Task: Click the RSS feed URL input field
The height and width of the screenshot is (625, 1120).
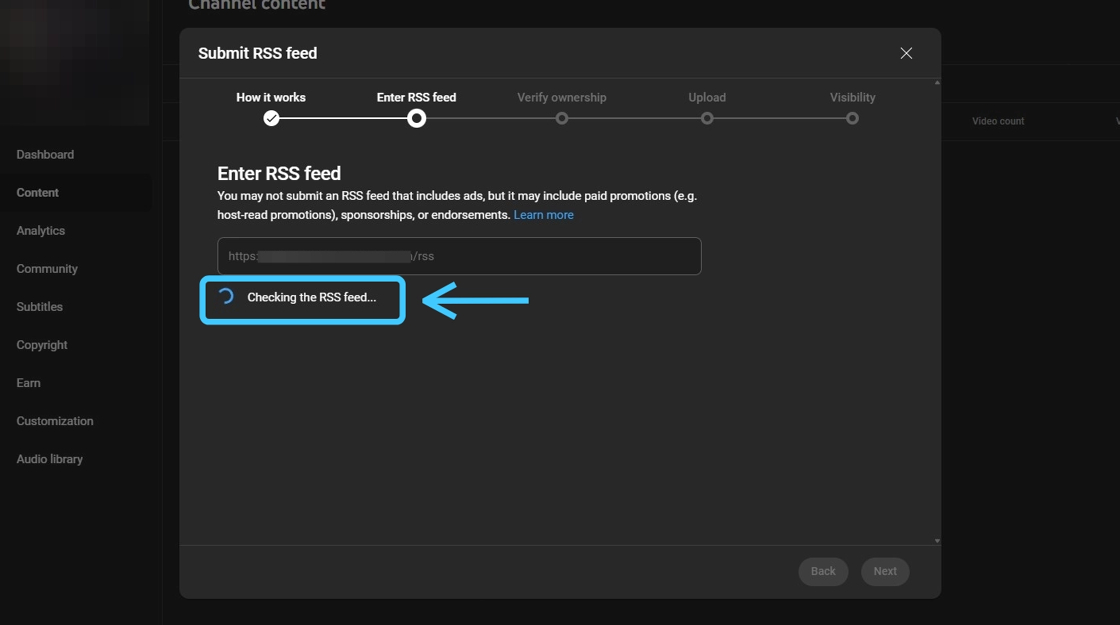Action: click(459, 256)
